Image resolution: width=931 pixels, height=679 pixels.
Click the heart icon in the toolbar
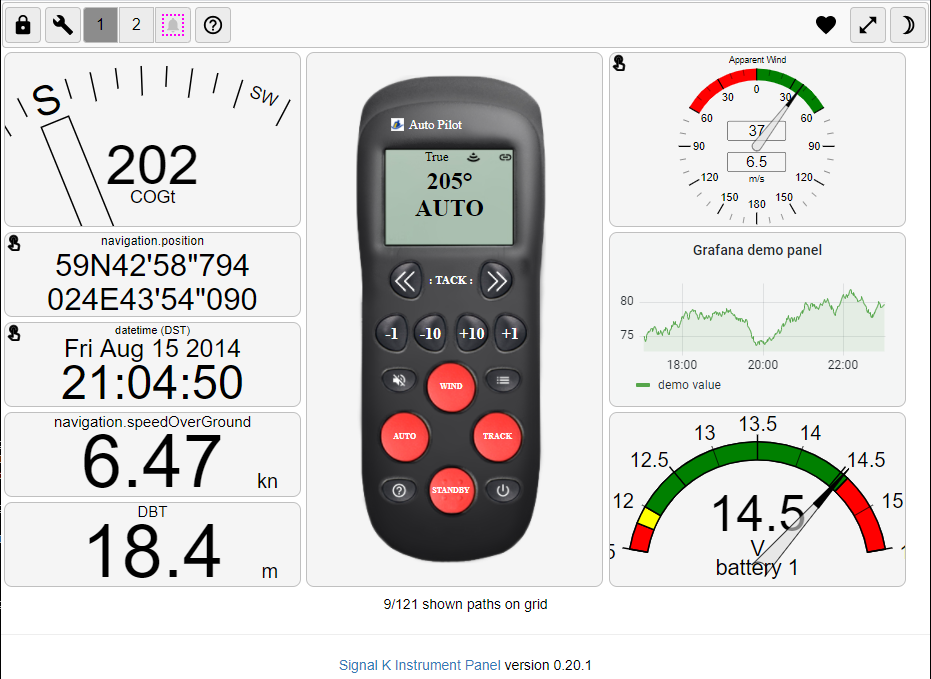(x=825, y=25)
